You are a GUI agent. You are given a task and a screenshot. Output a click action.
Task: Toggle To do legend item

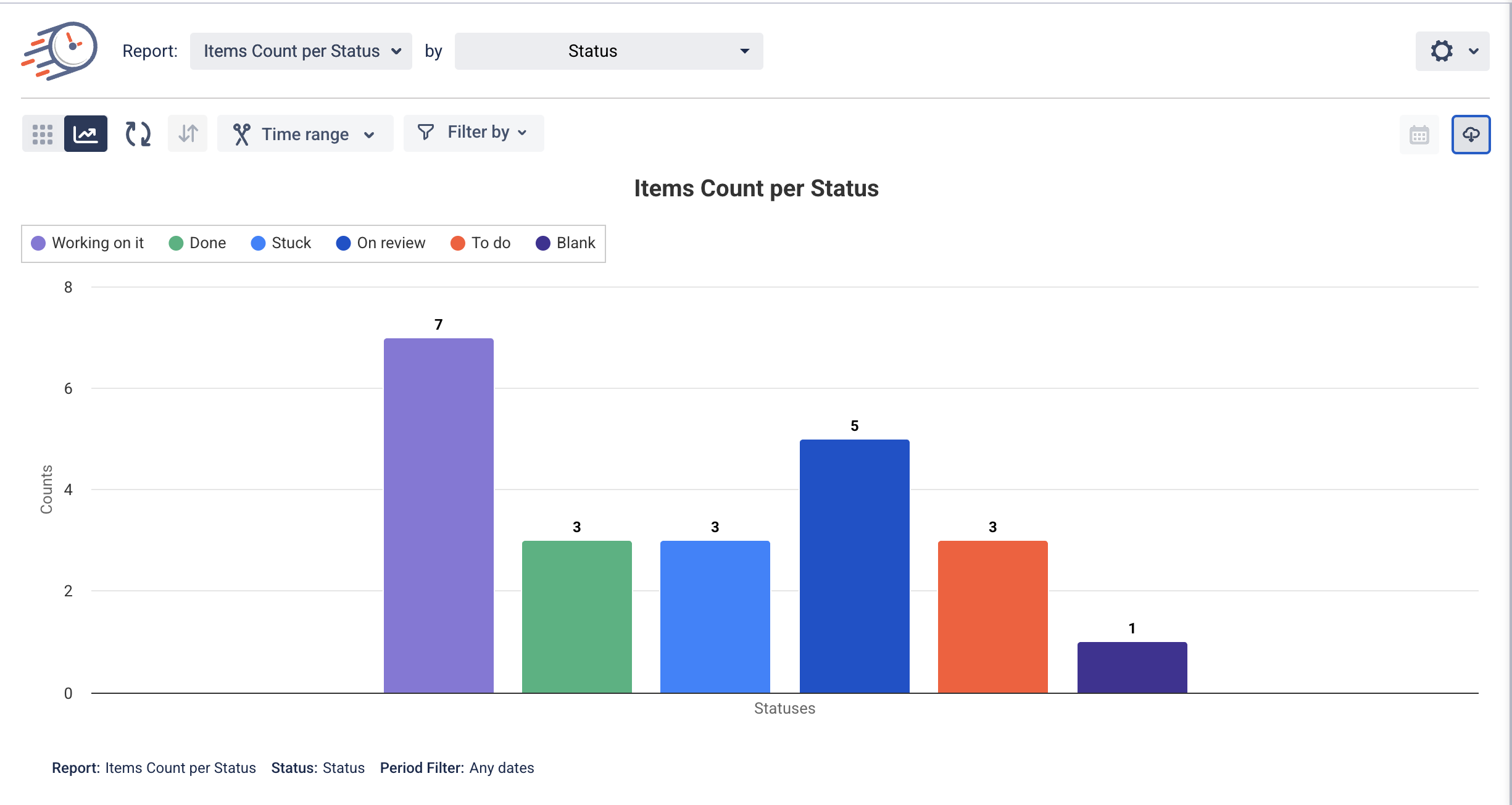(481, 243)
